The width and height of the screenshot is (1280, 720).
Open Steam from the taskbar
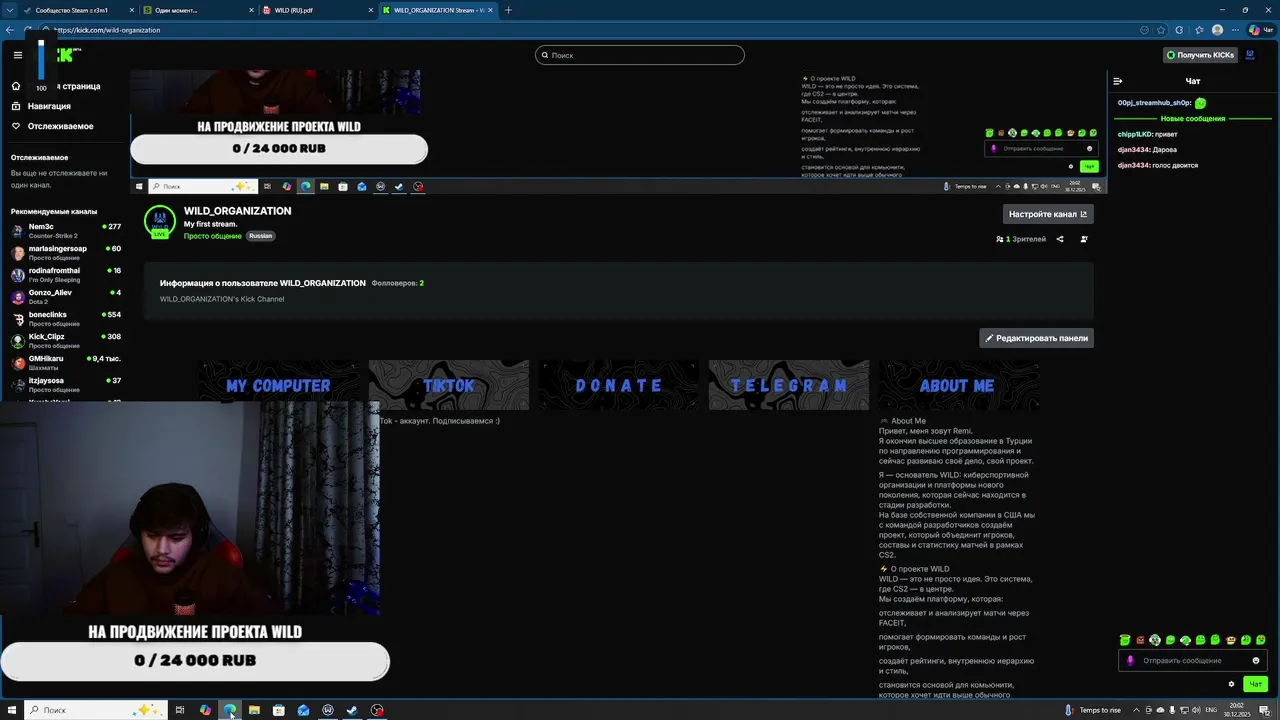tap(352, 710)
